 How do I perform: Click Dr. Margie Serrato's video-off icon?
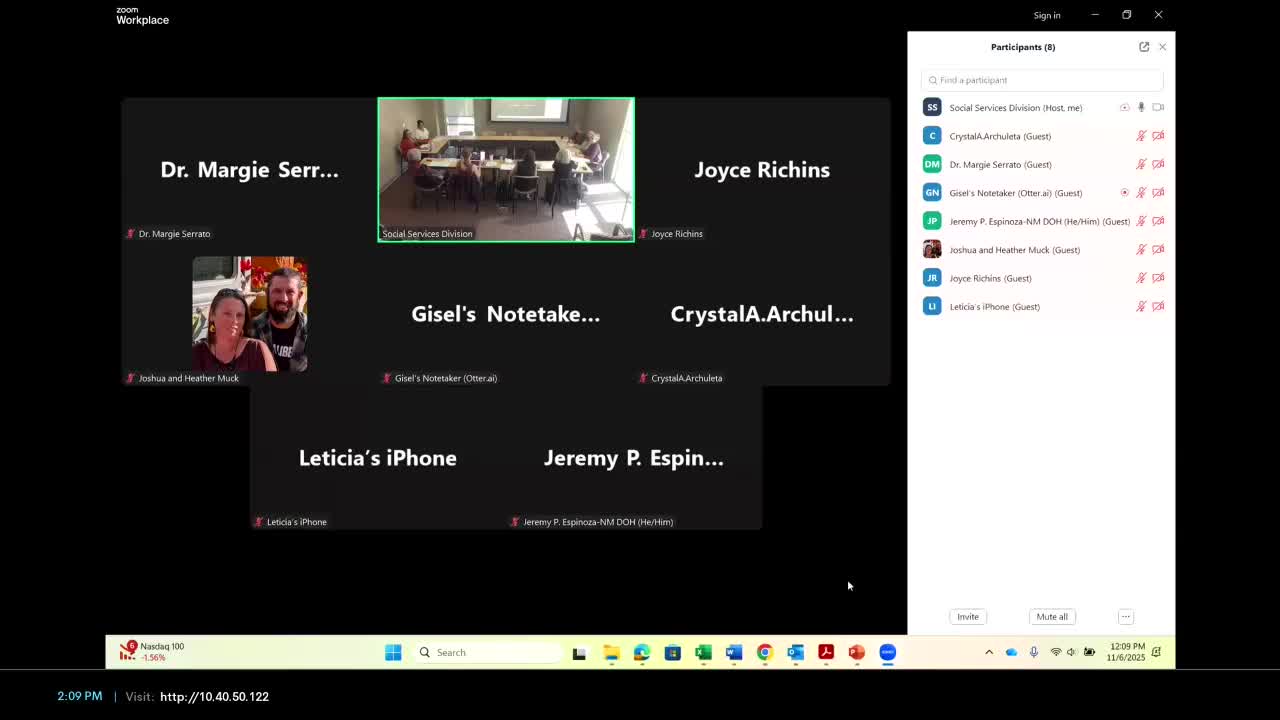[1158, 164]
